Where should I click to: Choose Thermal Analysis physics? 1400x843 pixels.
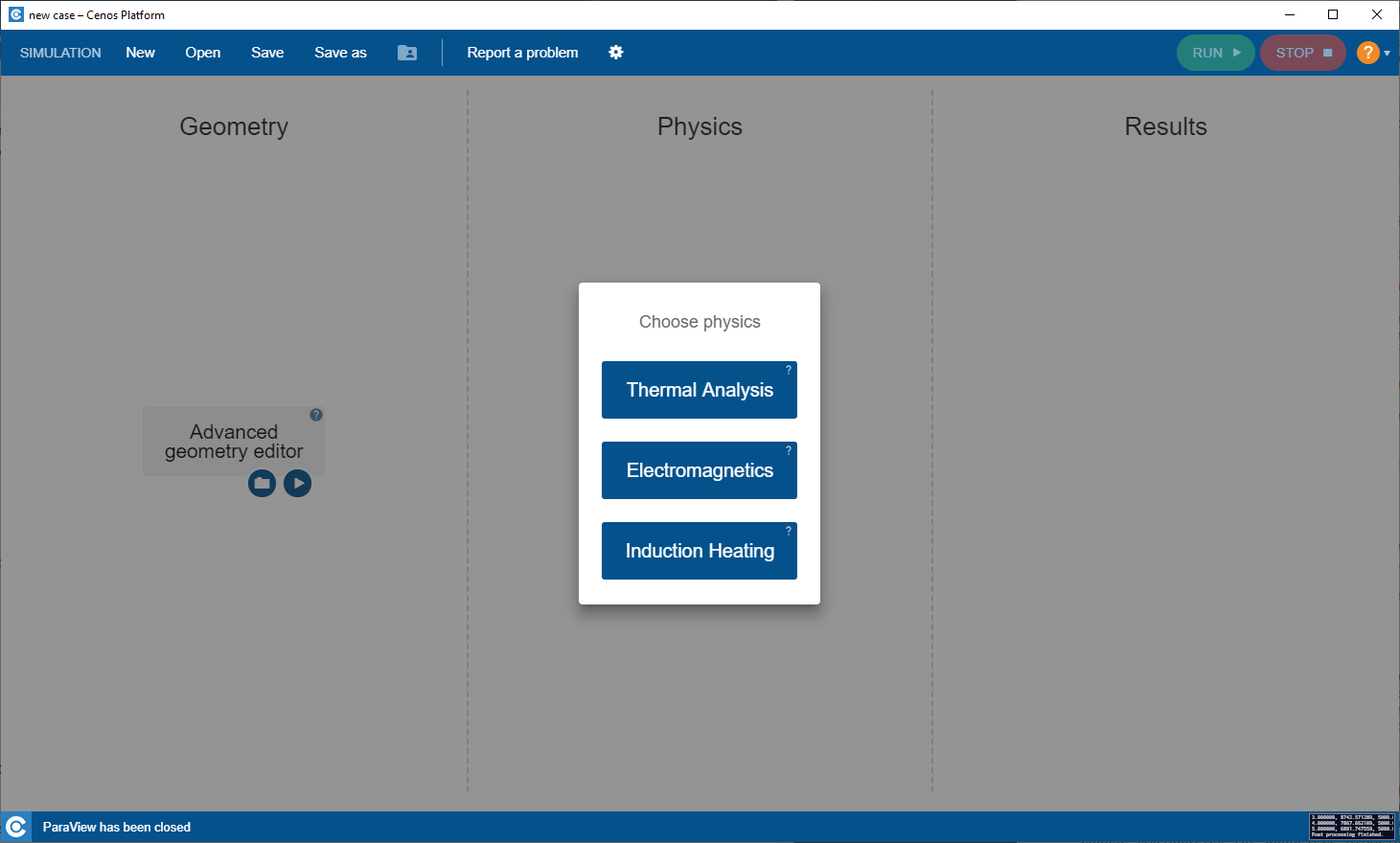click(x=700, y=391)
